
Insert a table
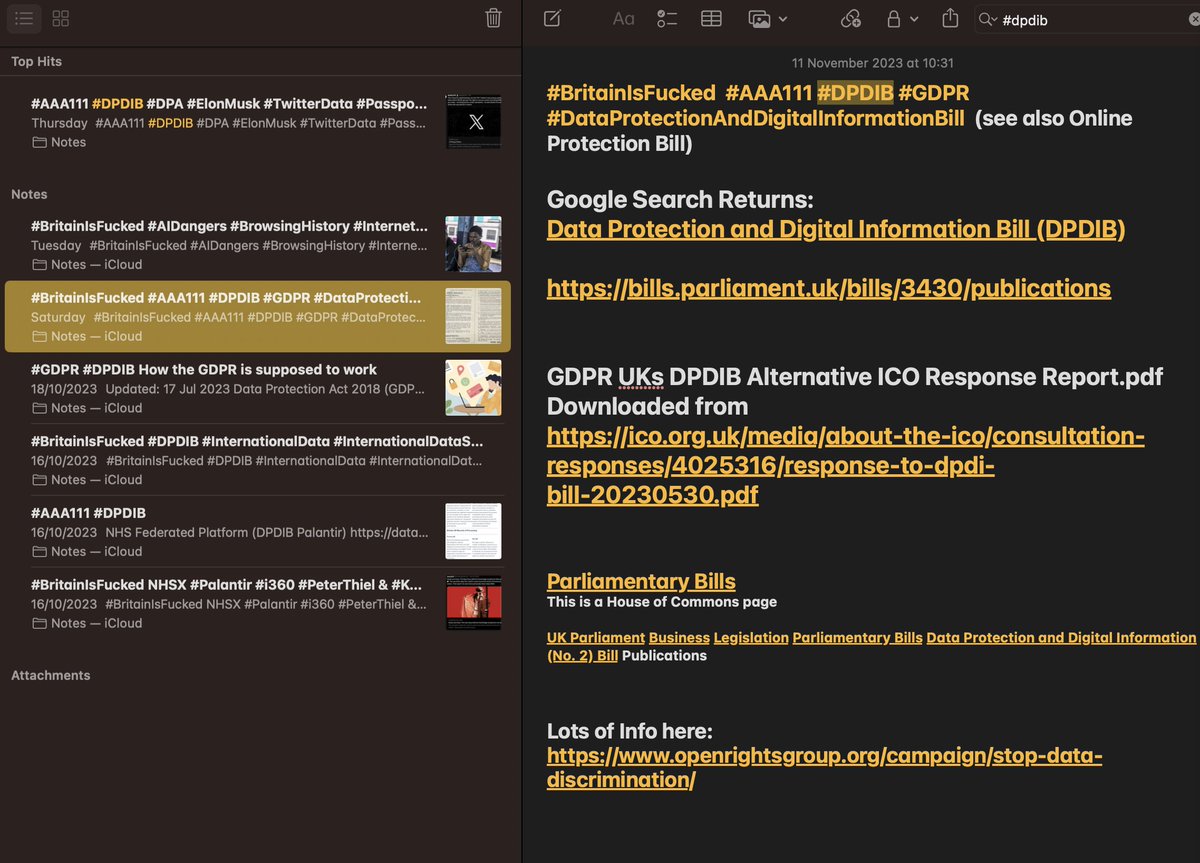[711, 18]
